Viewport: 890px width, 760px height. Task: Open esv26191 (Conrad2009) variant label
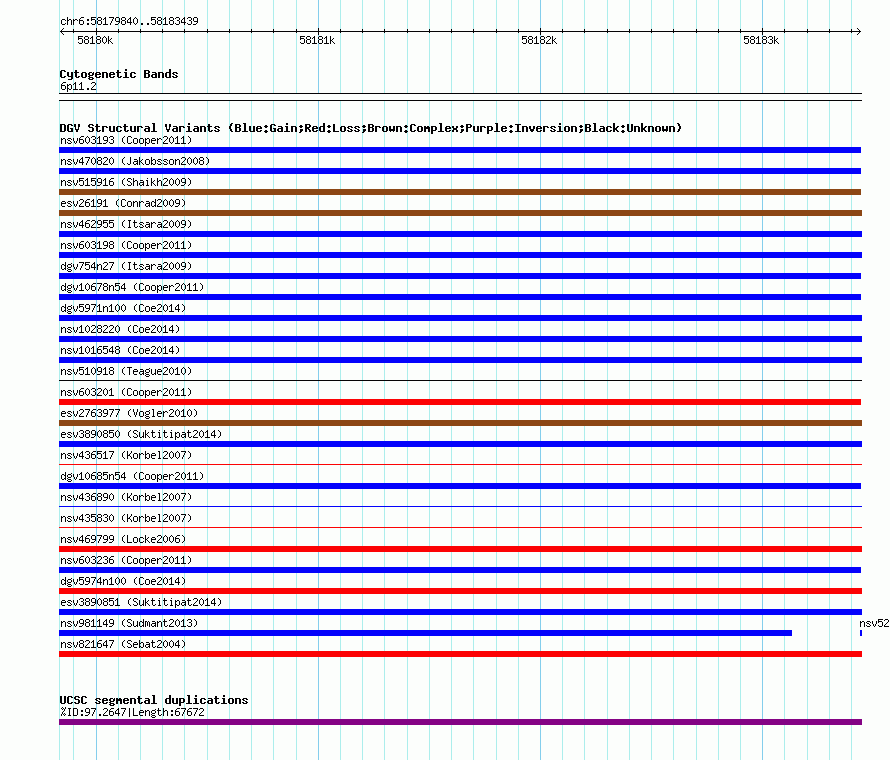coord(123,203)
